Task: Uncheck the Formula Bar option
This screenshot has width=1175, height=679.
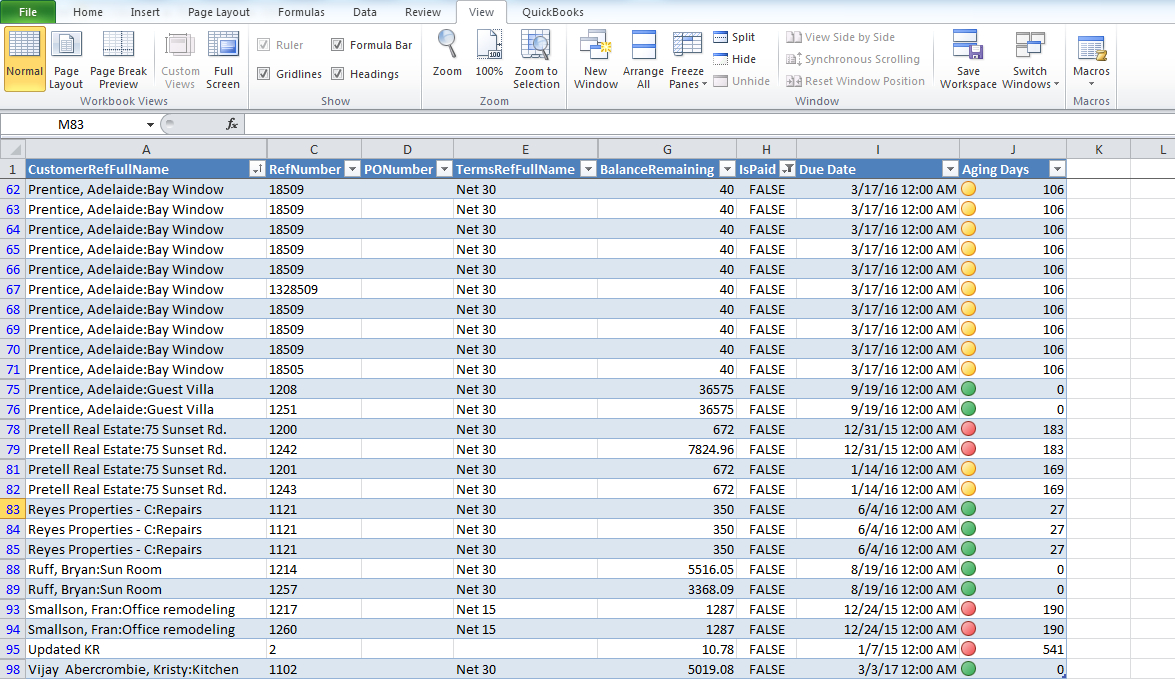Action: tap(338, 44)
